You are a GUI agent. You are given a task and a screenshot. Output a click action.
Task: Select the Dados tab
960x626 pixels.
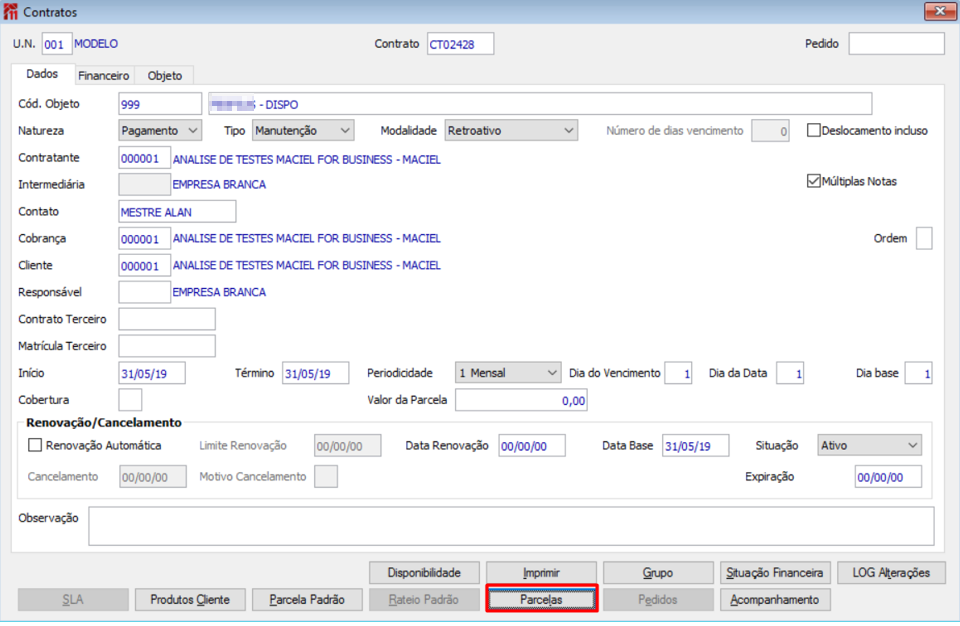(x=42, y=74)
